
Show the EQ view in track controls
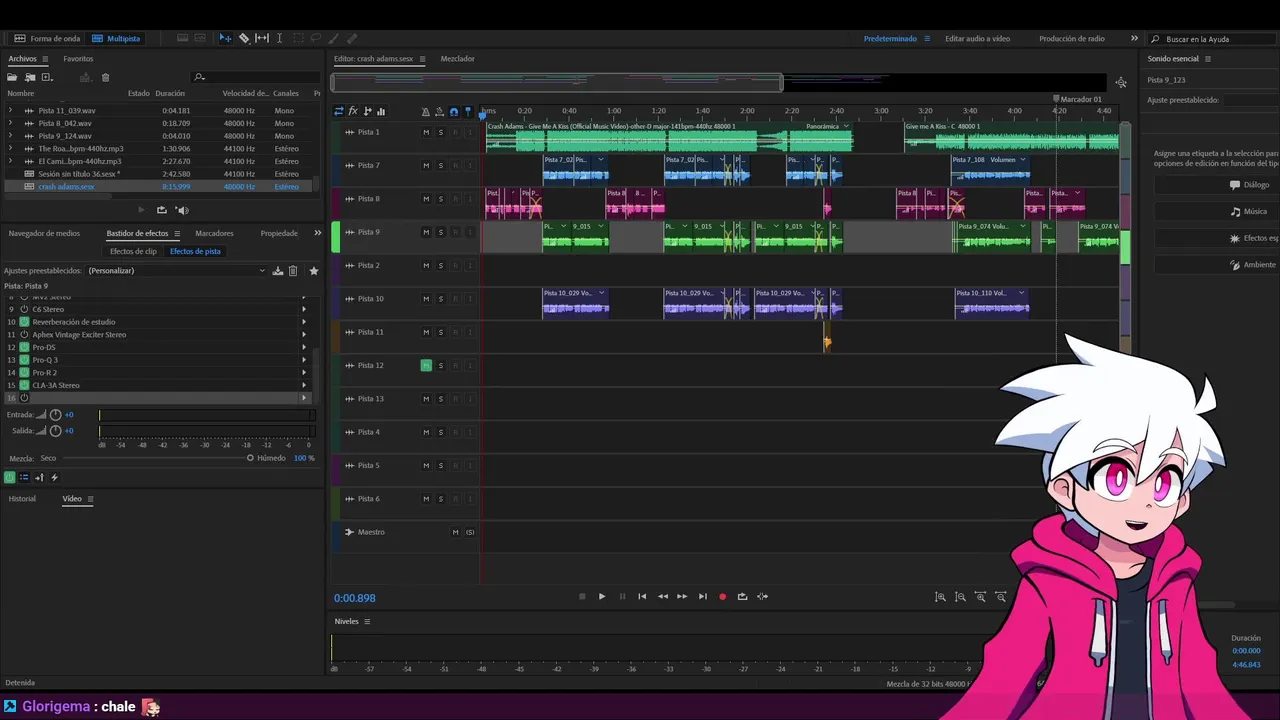point(381,111)
